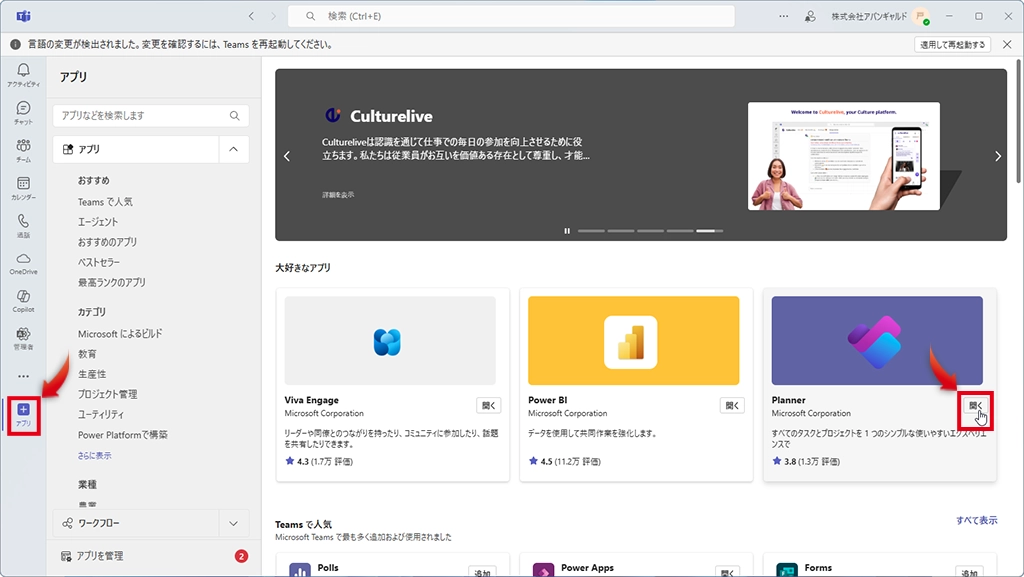
Task: Click 詳細を表示 on Culturelive banner
Action: [x=338, y=195]
